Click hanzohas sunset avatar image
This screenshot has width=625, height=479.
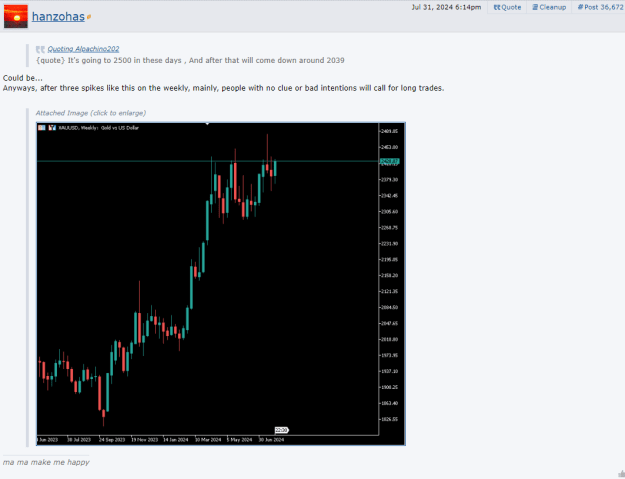16,16
